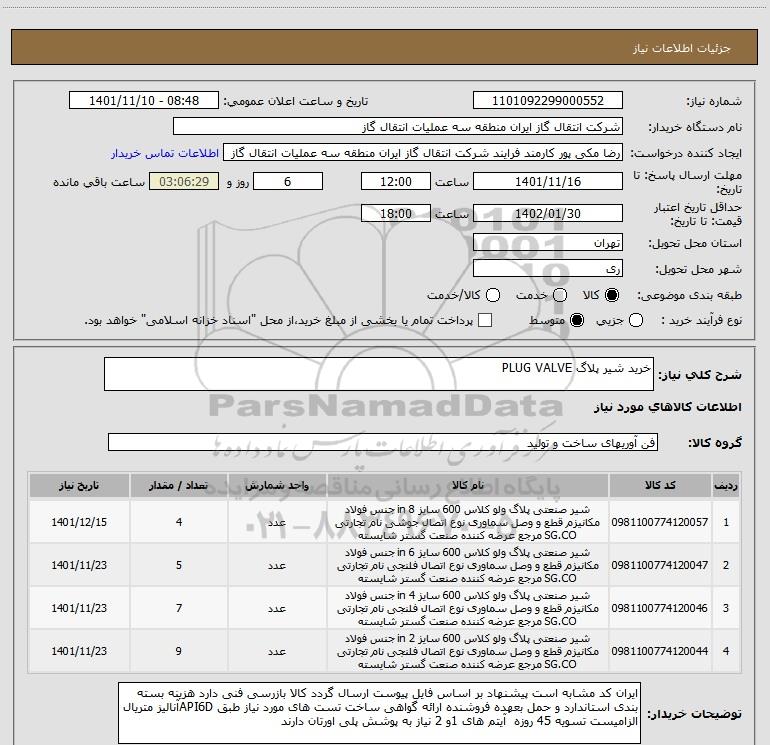Viewport: 770px width, 745px height.
Task: Click the deadline time field 12:00
Action: click(x=396, y=181)
